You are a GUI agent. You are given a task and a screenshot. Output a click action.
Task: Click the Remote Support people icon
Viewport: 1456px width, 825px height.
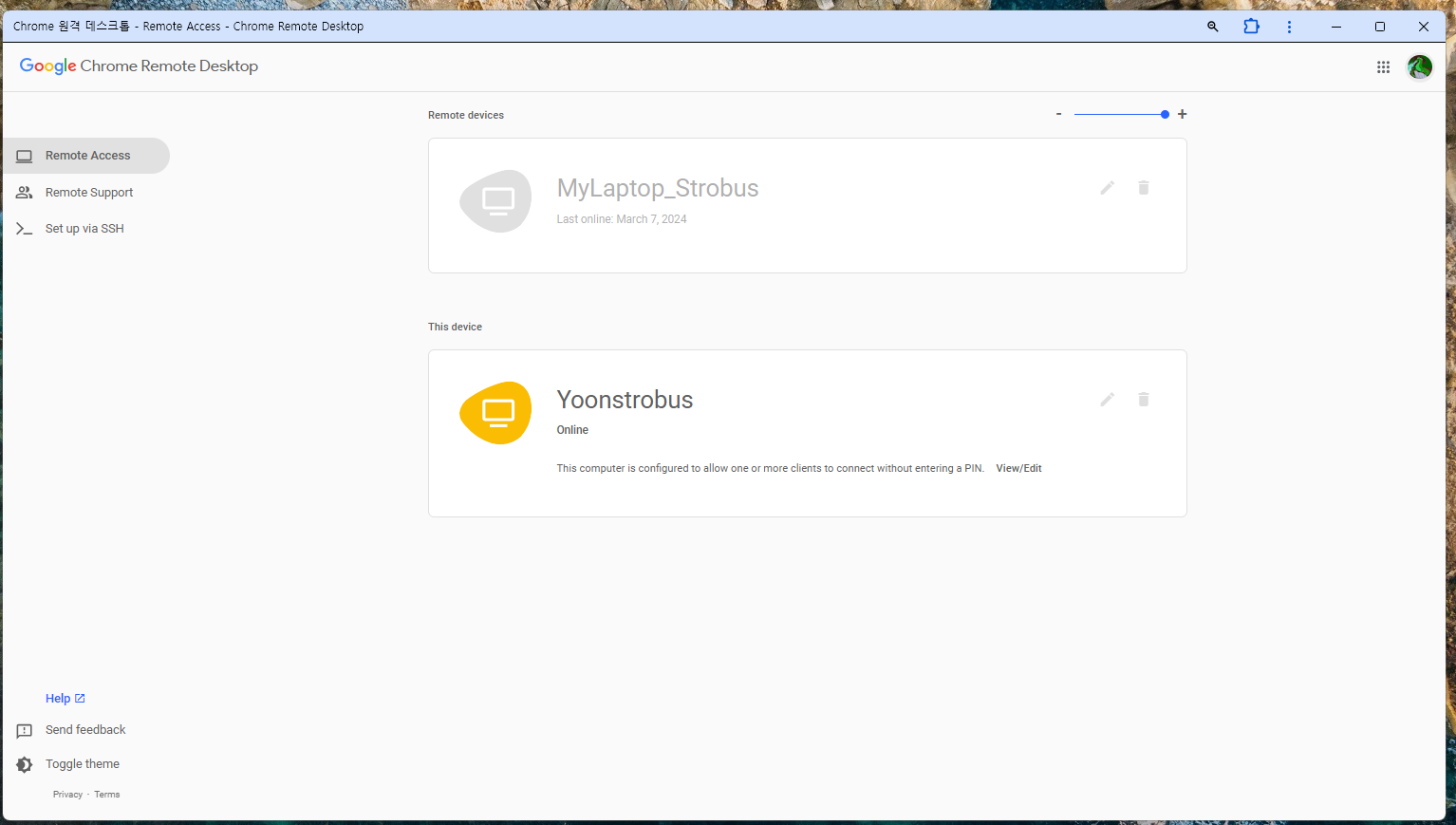click(x=25, y=193)
